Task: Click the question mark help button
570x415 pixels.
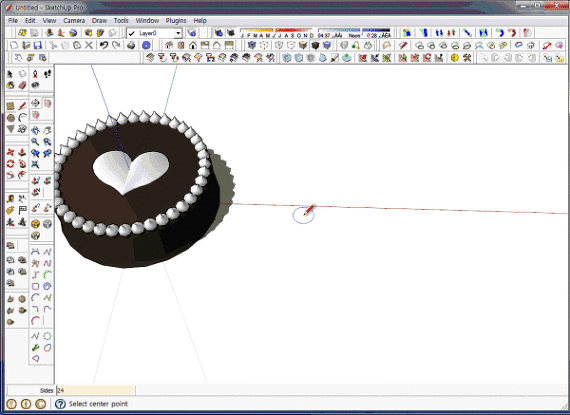Action: (x=60, y=404)
